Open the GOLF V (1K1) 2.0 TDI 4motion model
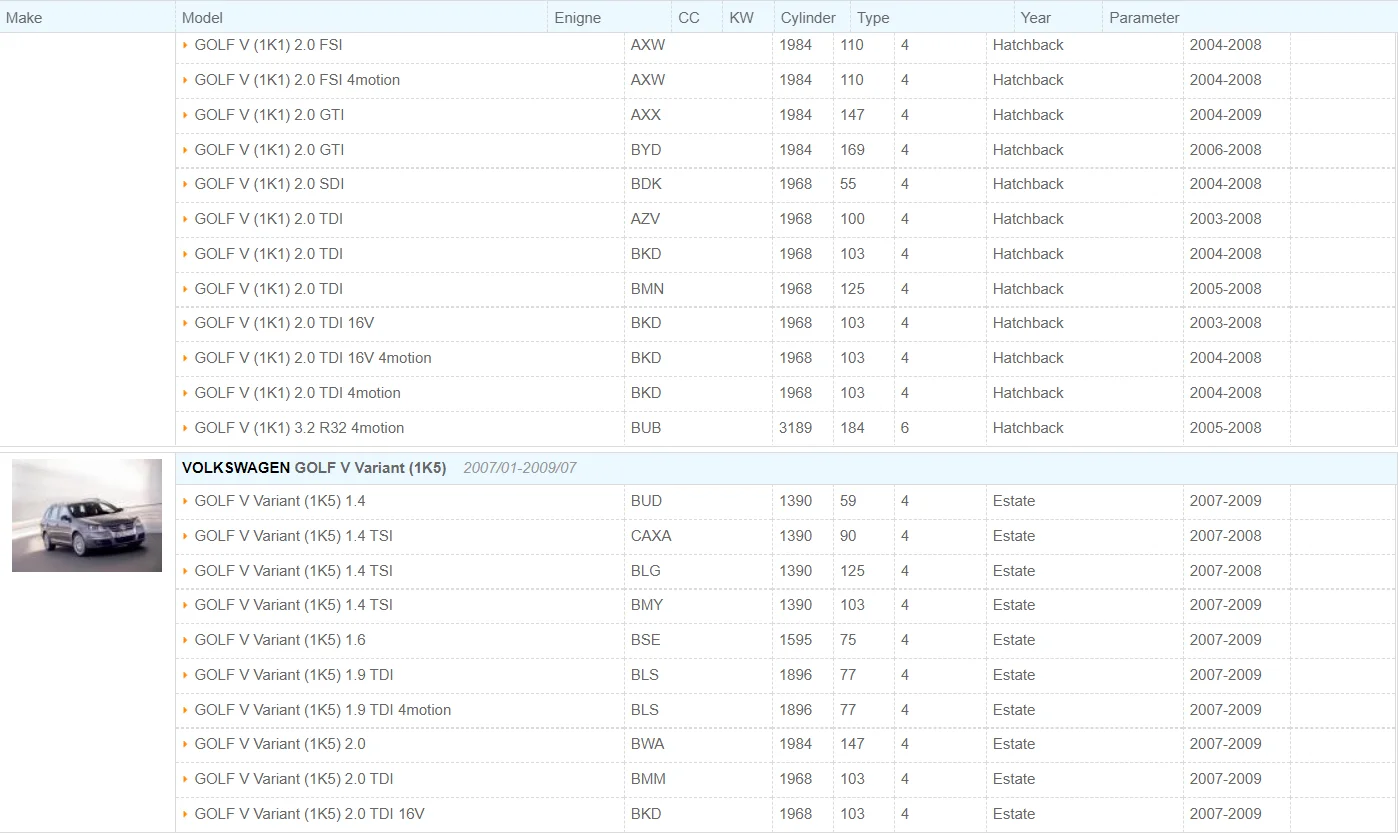This screenshot has height=835, width=1398. coord(297,393)
